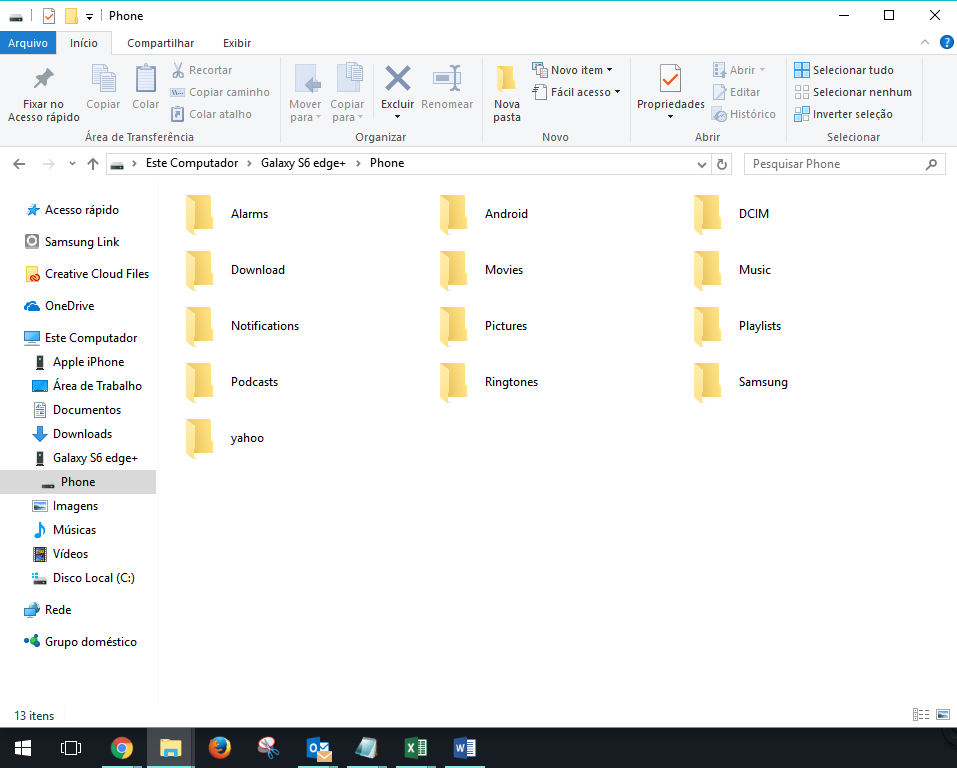Select Disco Local (C:) in the sidebar
Viewport: 957px width, 768px height.
tap(93, 578)
